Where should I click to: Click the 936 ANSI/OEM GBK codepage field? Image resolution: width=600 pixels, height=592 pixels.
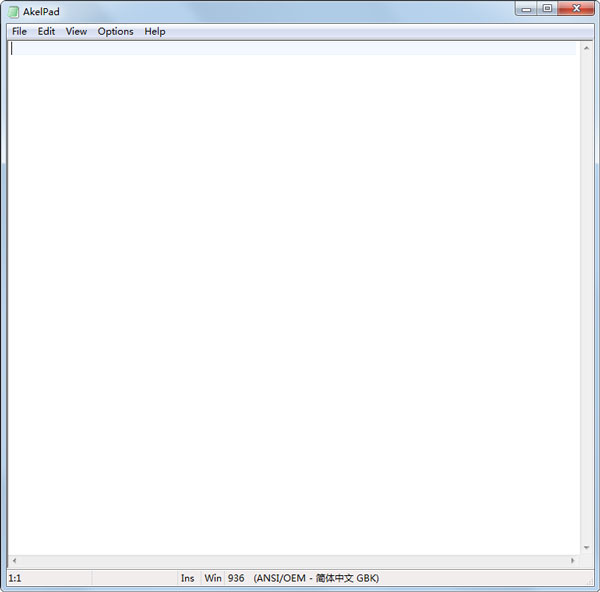pyautogui.click(x=303, y=578)
